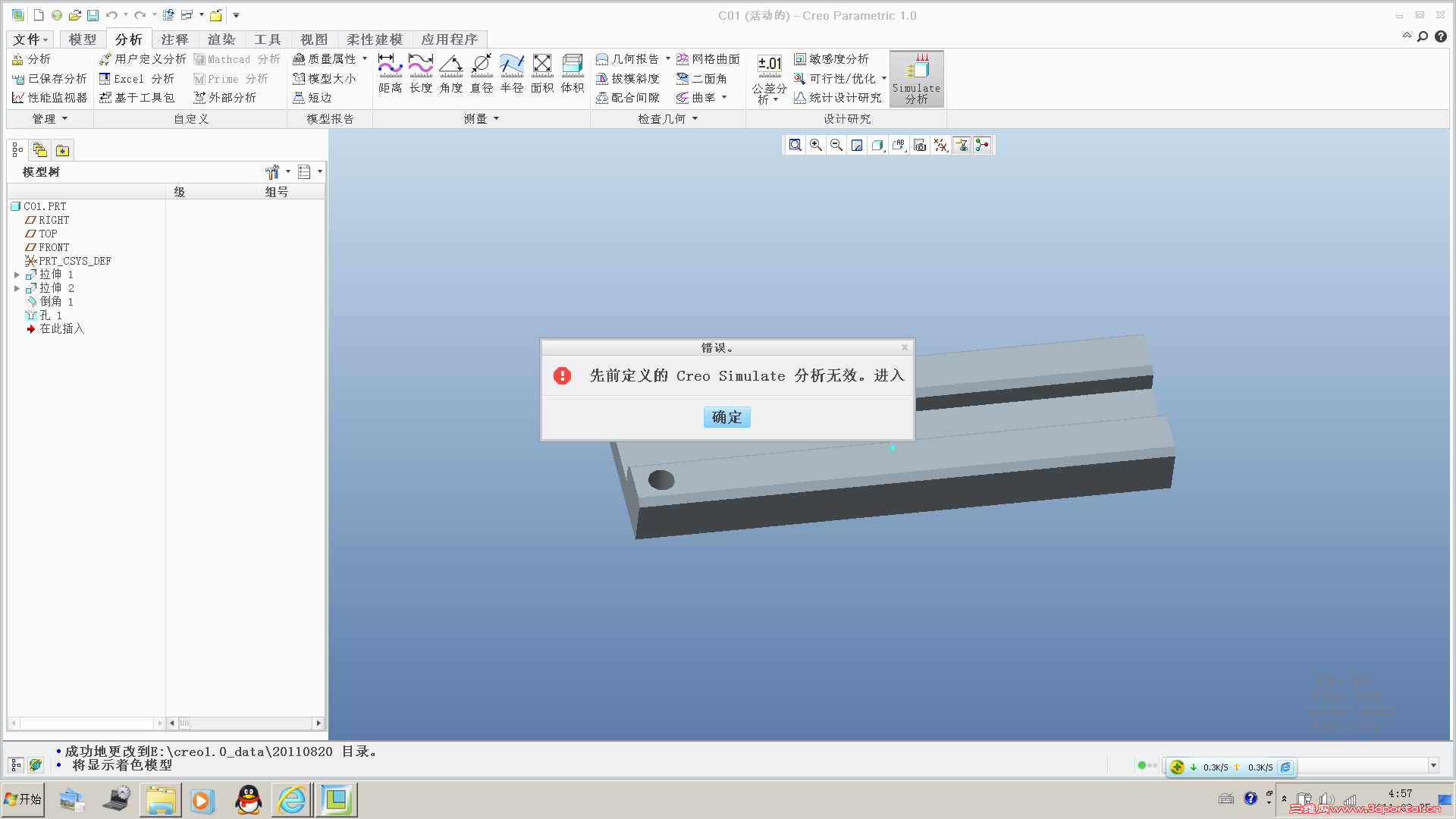Activate Zoom In on graphics toolbar
Viewport: 1456px width, 819px height.
pyautogui.click(x=816, y=145)
